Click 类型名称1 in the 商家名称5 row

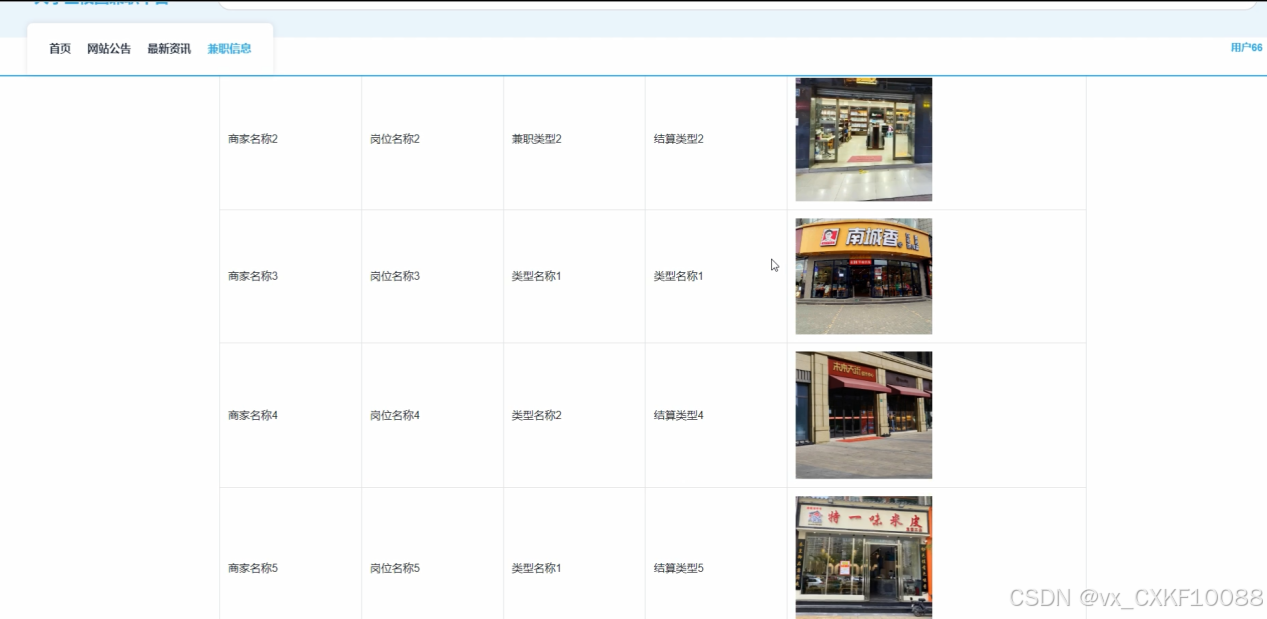pyautogui.click(x=537, y=568)
